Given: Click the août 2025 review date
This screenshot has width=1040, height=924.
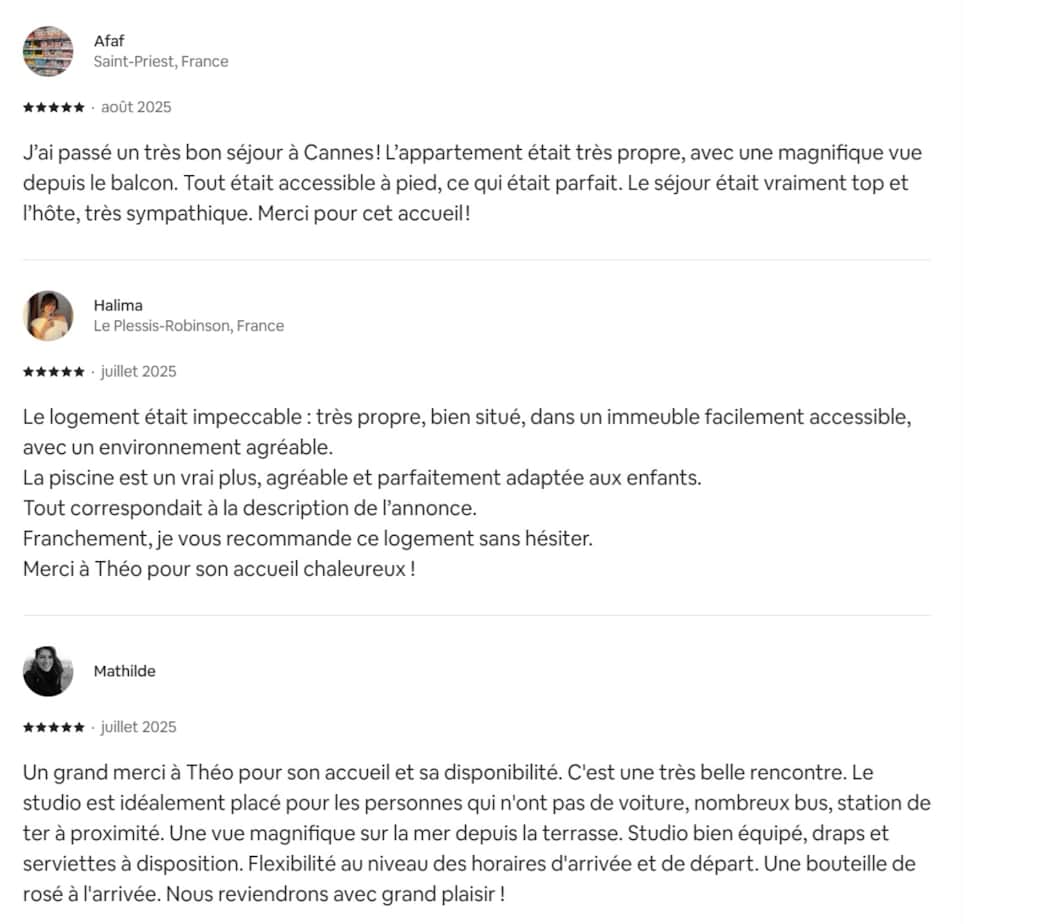Looking at the screenshot, I should (x=136, y=107).
